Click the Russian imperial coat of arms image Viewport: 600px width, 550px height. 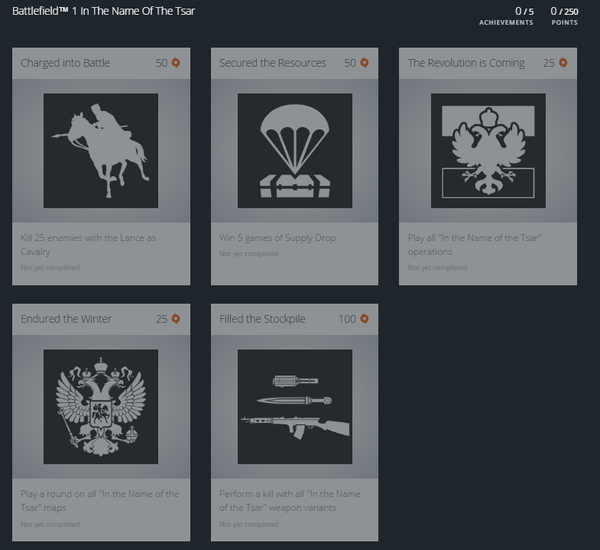tap(101, 407)
